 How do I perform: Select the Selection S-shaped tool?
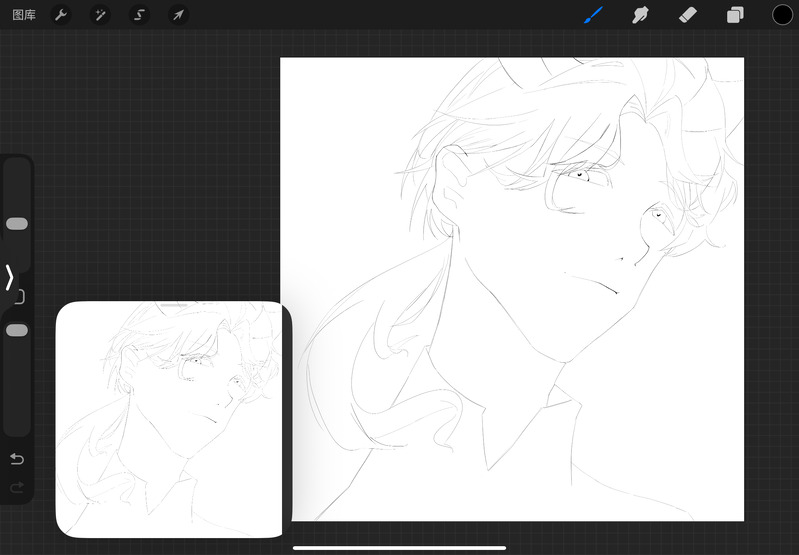pyautogui.click(x=139, y=15)
